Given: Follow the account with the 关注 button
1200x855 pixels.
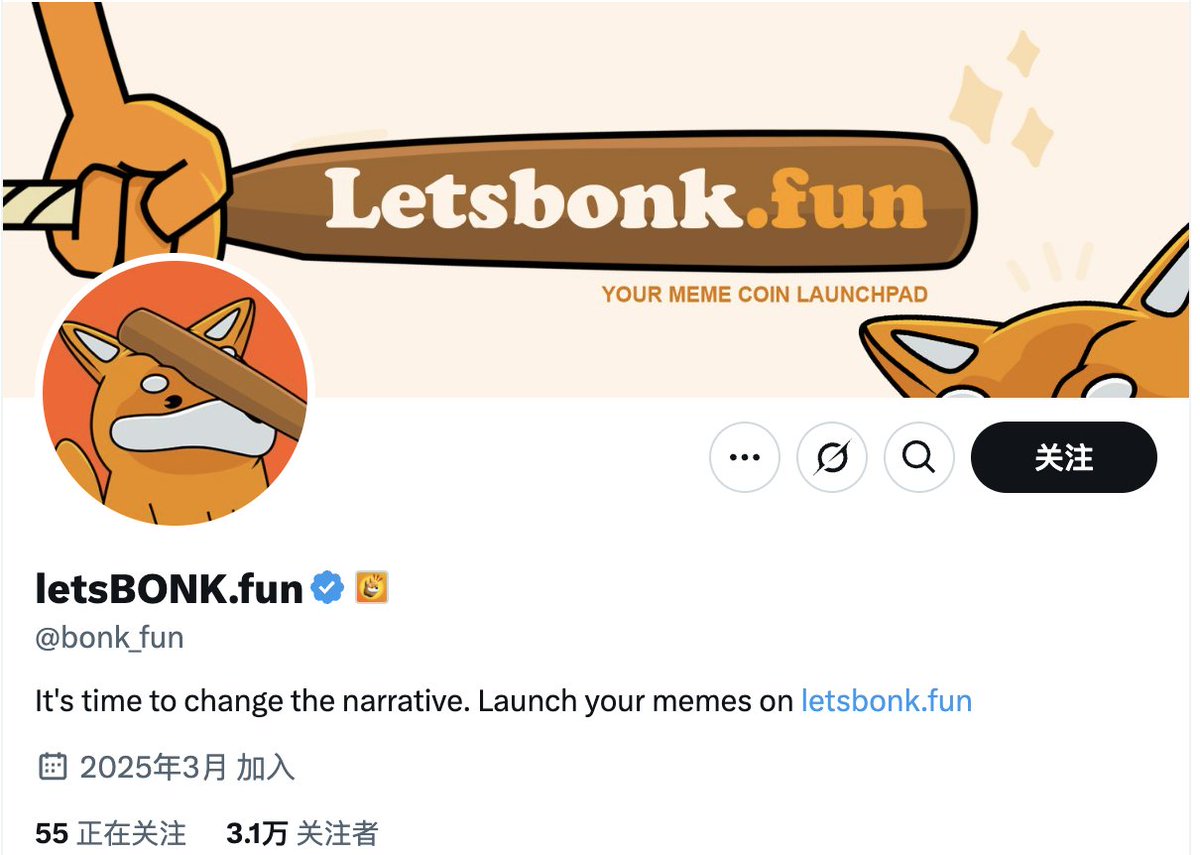Looking at the screenshot, I should click(1064, 457).
